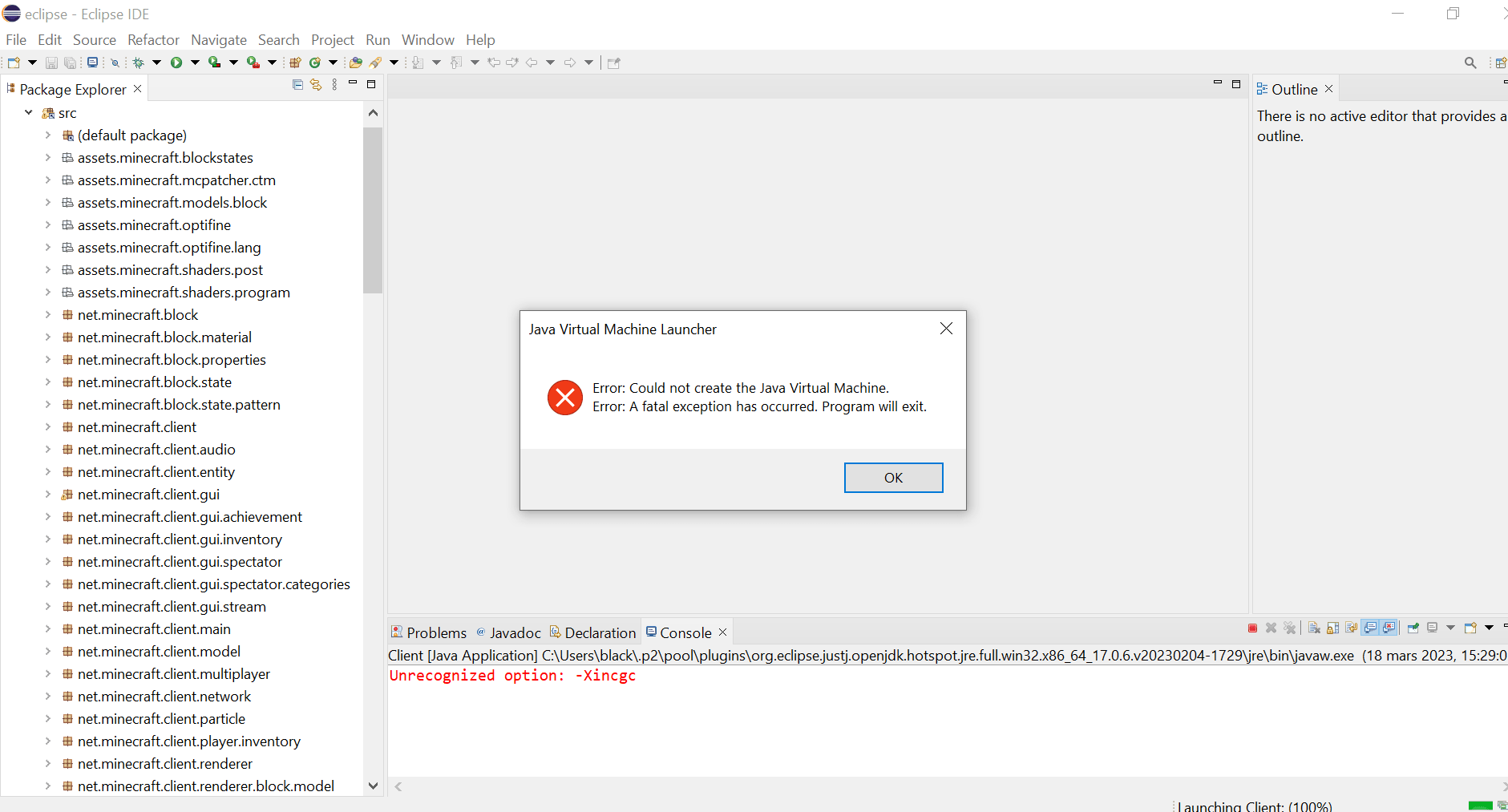
Task: Open the Run launch dropdown arrow
Action: click(195, 63)
